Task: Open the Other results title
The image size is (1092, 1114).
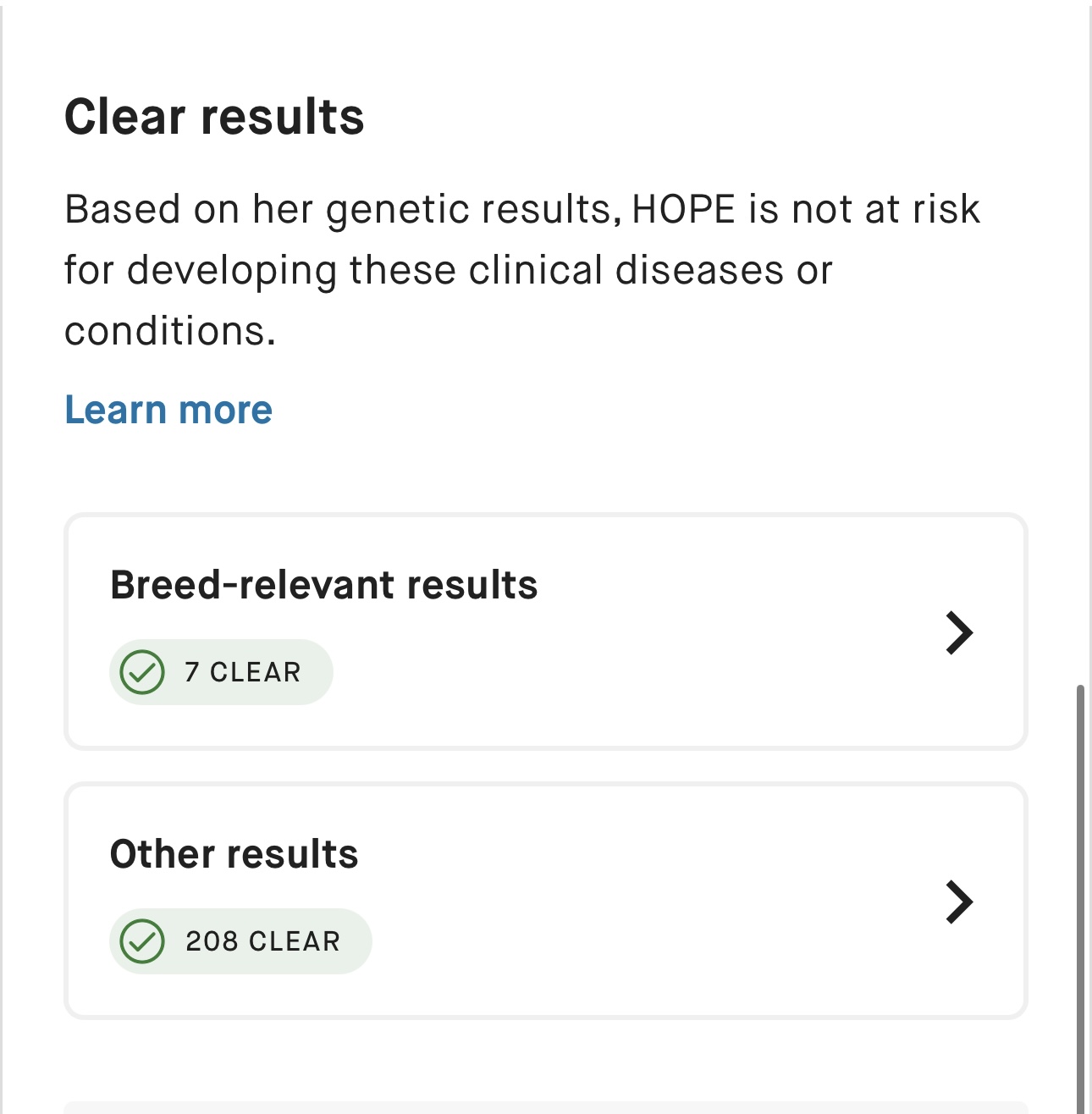Action: [x=234, y=854]
